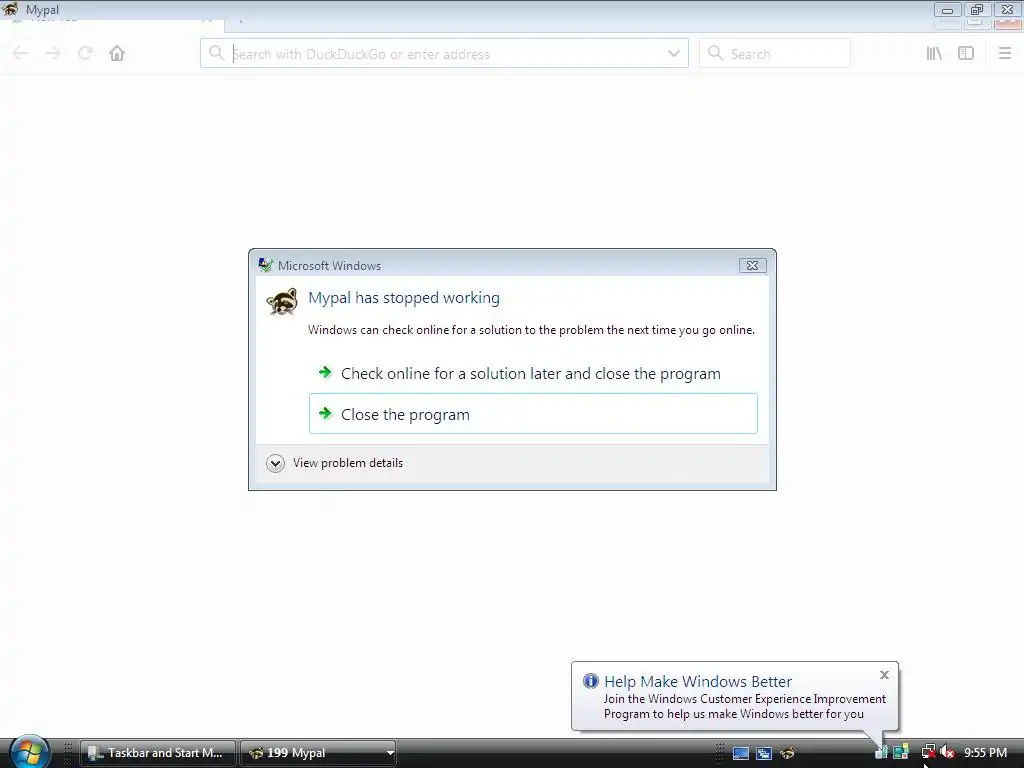Click the DuckDuckGo address bar field
Screen dimensions: 1024x768
pyautogui.click(x=444, y=54)
